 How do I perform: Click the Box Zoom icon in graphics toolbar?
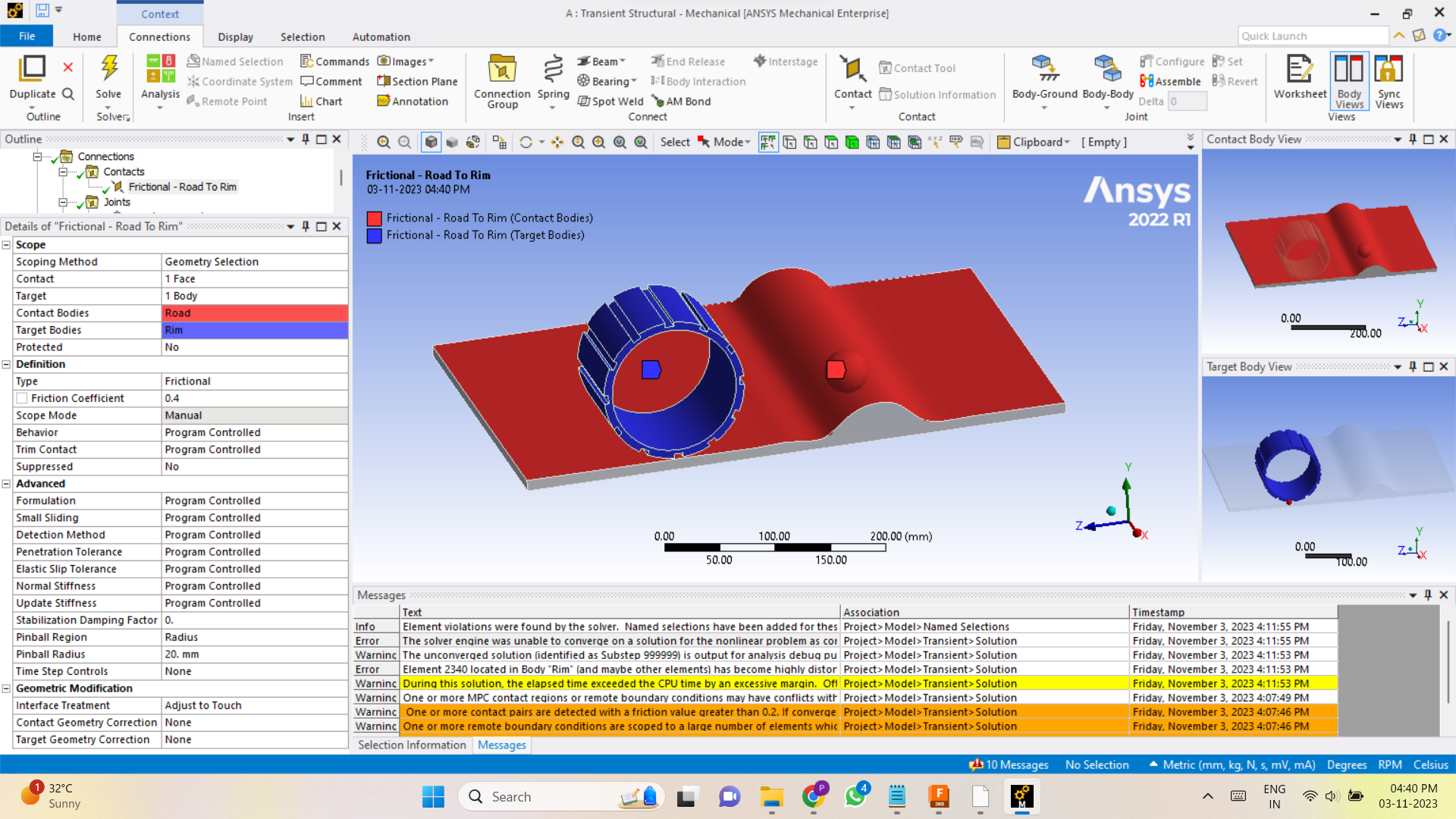point(599,143)
